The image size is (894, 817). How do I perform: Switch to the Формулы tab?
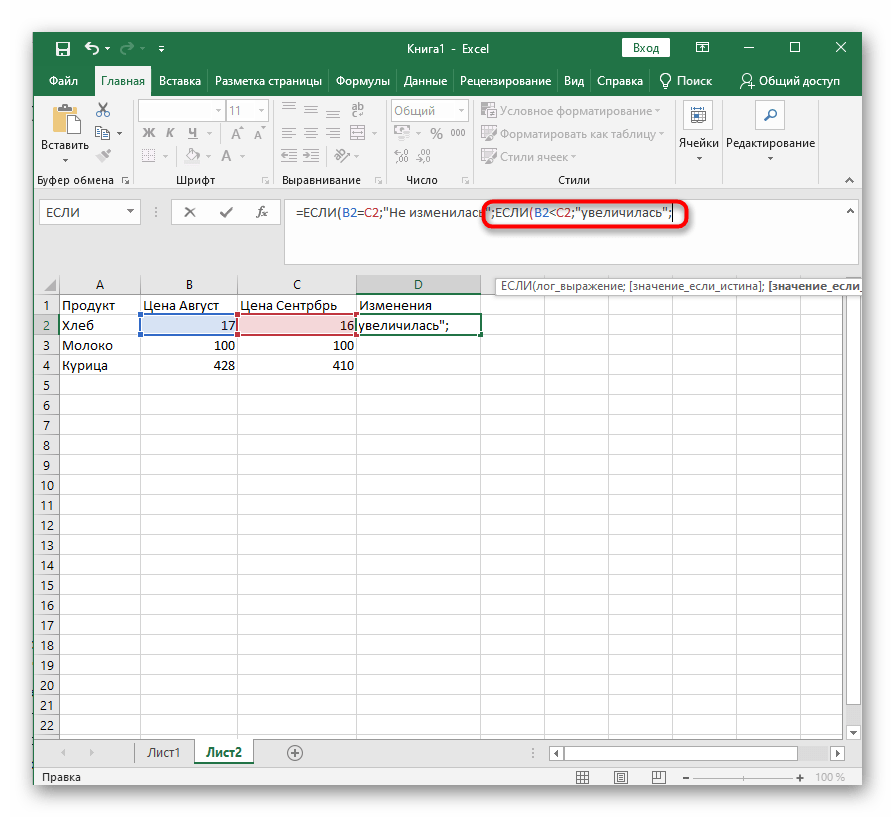point(363,81)
